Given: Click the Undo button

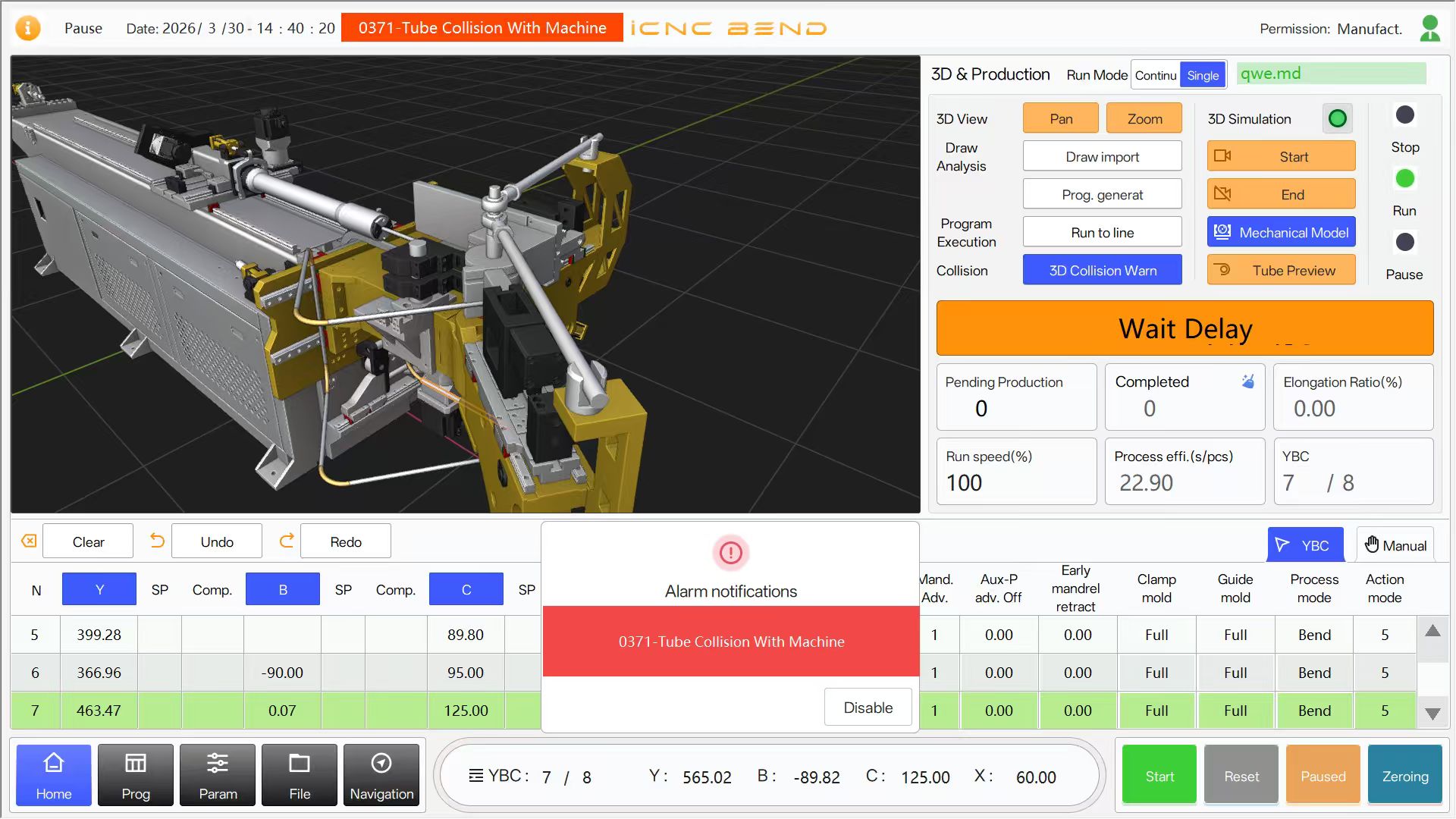Looking at the screenshot, I should 217,541.
